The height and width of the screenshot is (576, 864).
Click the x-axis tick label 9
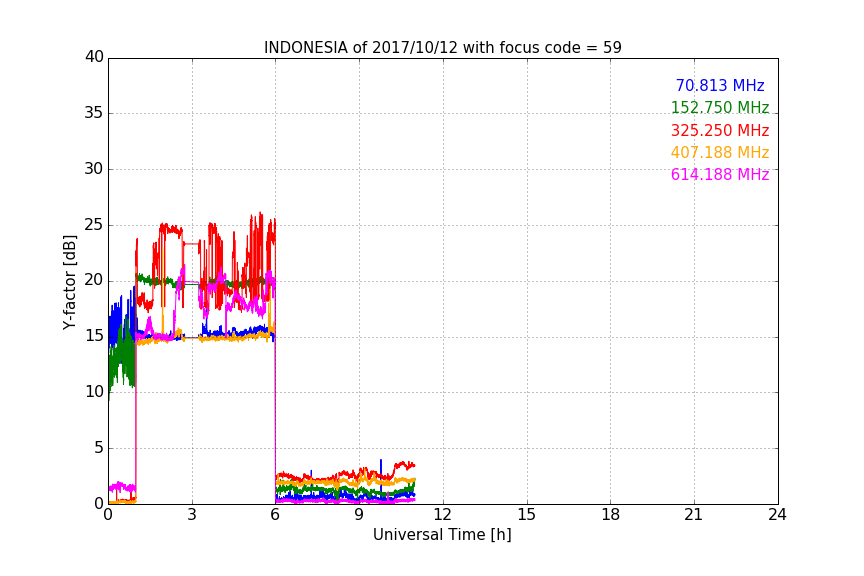pos(359,515)
